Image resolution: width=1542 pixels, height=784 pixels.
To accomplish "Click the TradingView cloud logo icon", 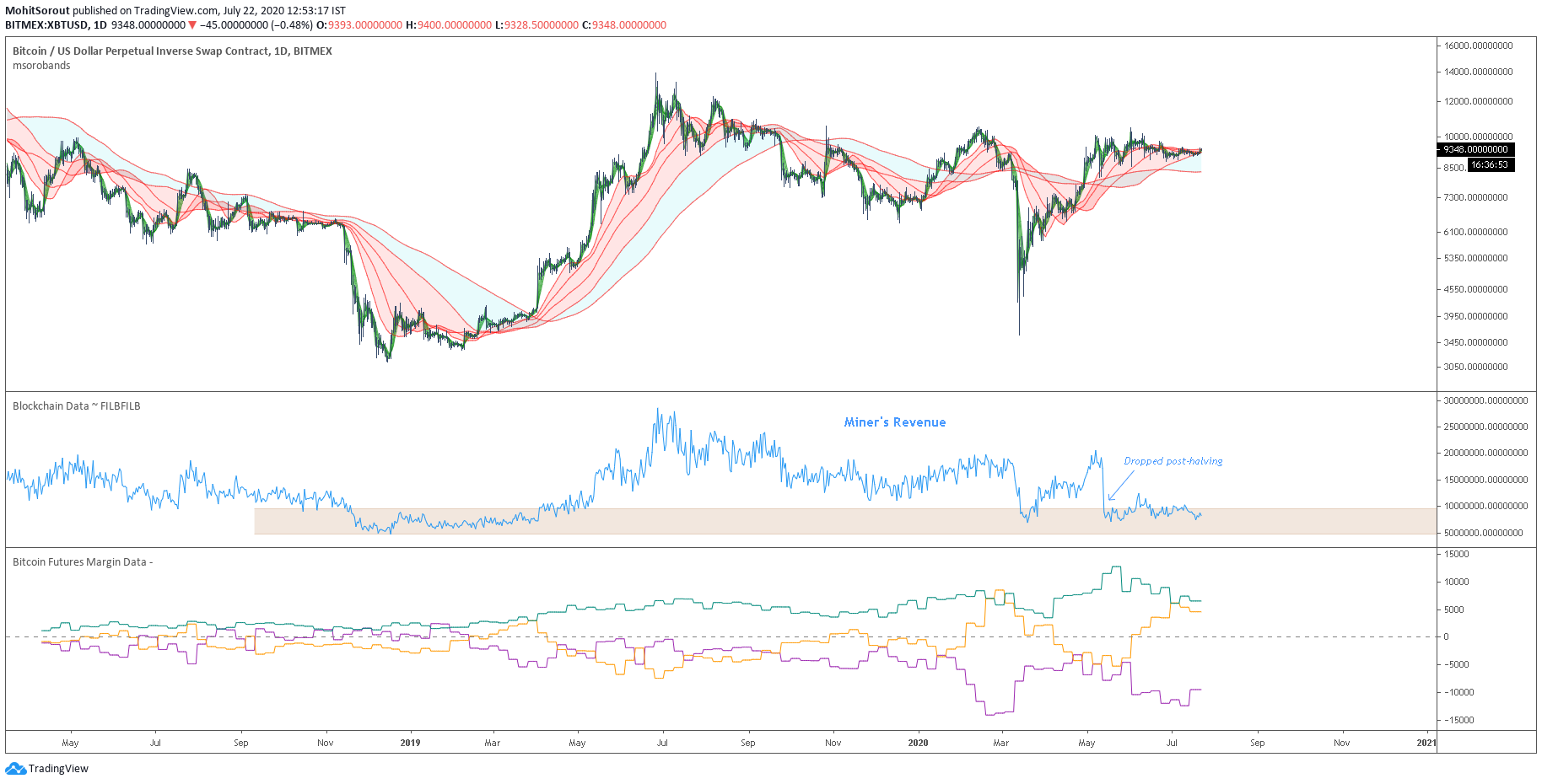I will (x=15, y=768).
